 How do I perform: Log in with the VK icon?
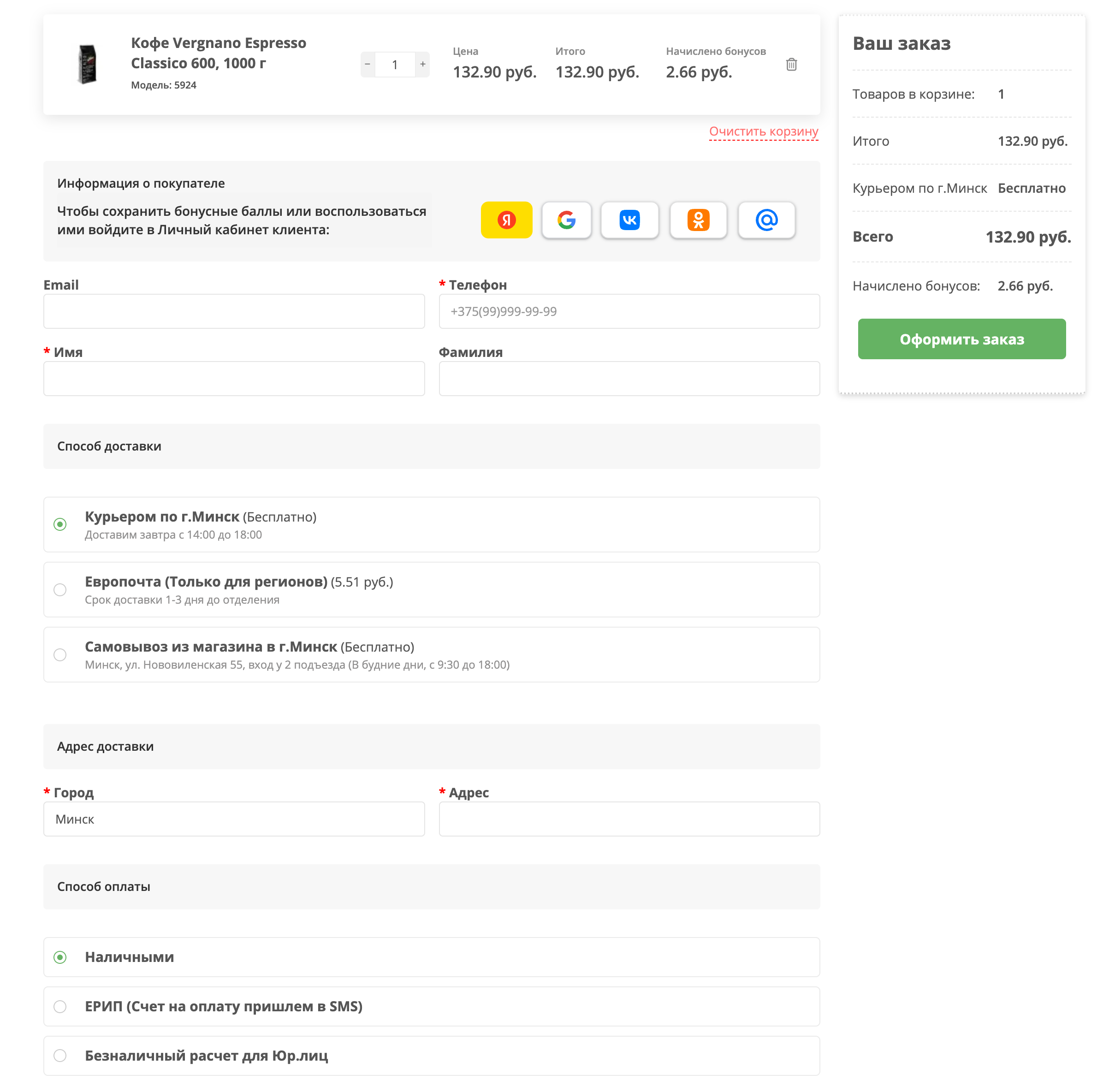pos(629,220)
